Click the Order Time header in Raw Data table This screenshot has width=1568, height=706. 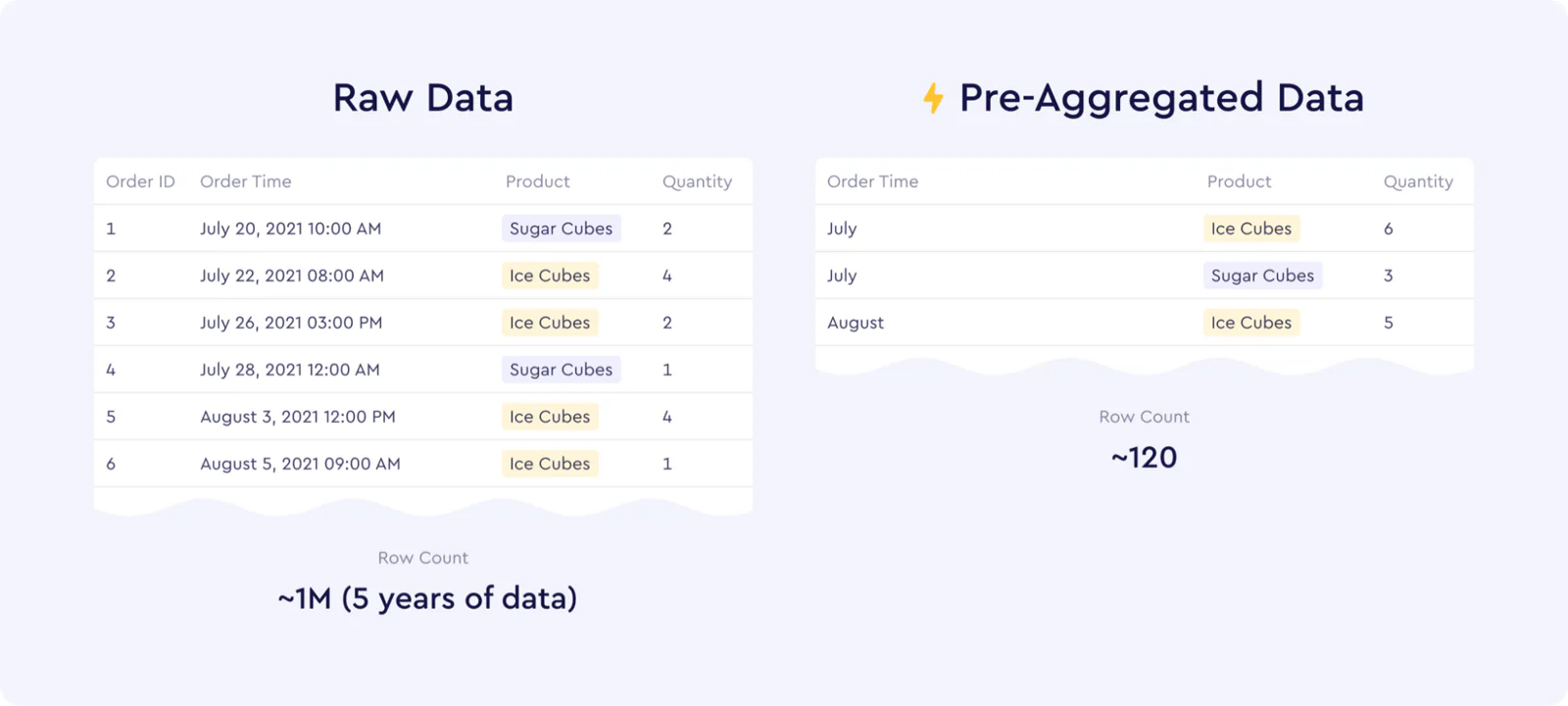click(246, 181)
